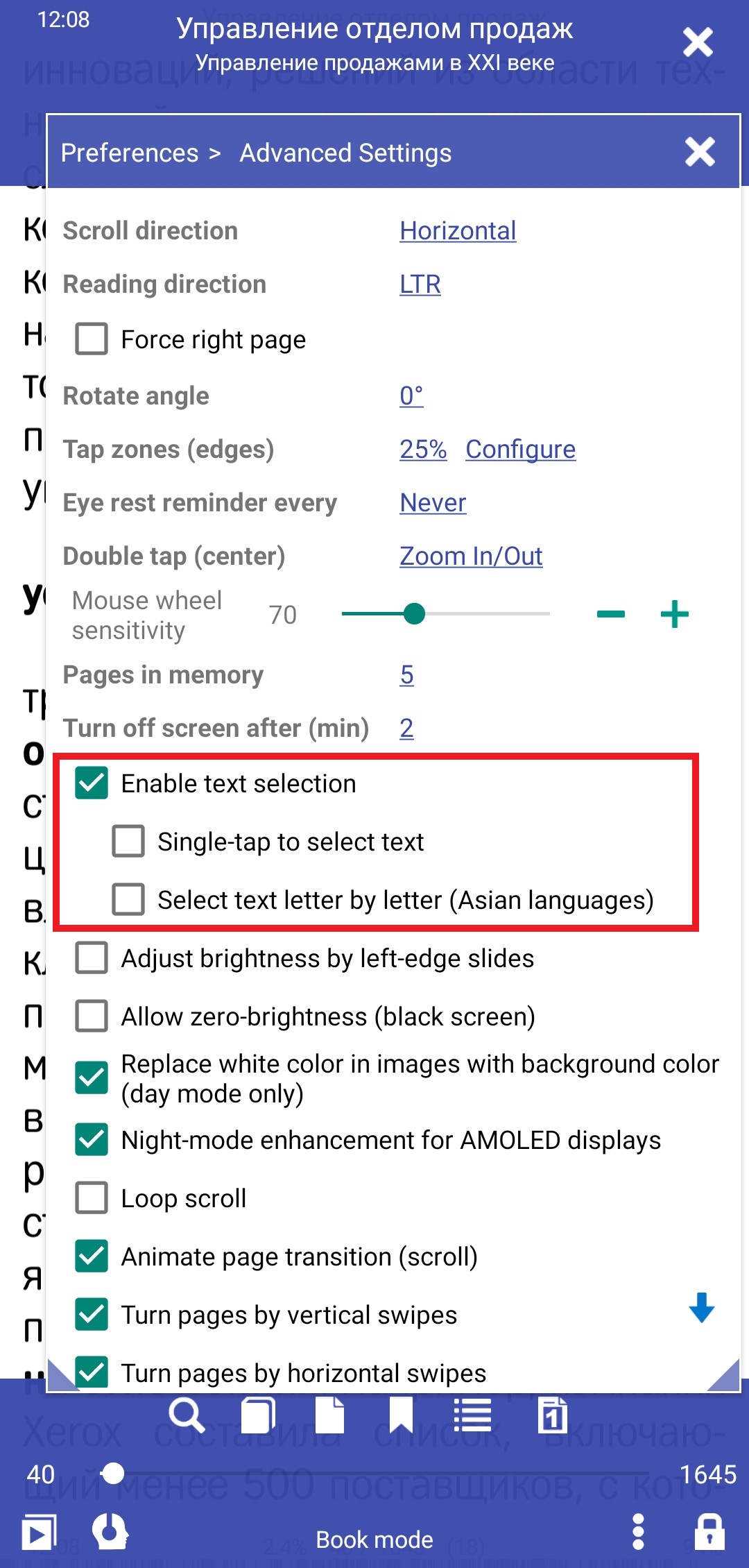Viewport: 749px width, 1568px height.
Task: Change Scroll direction from Horizontal
Action: click(x=458, y=231)
